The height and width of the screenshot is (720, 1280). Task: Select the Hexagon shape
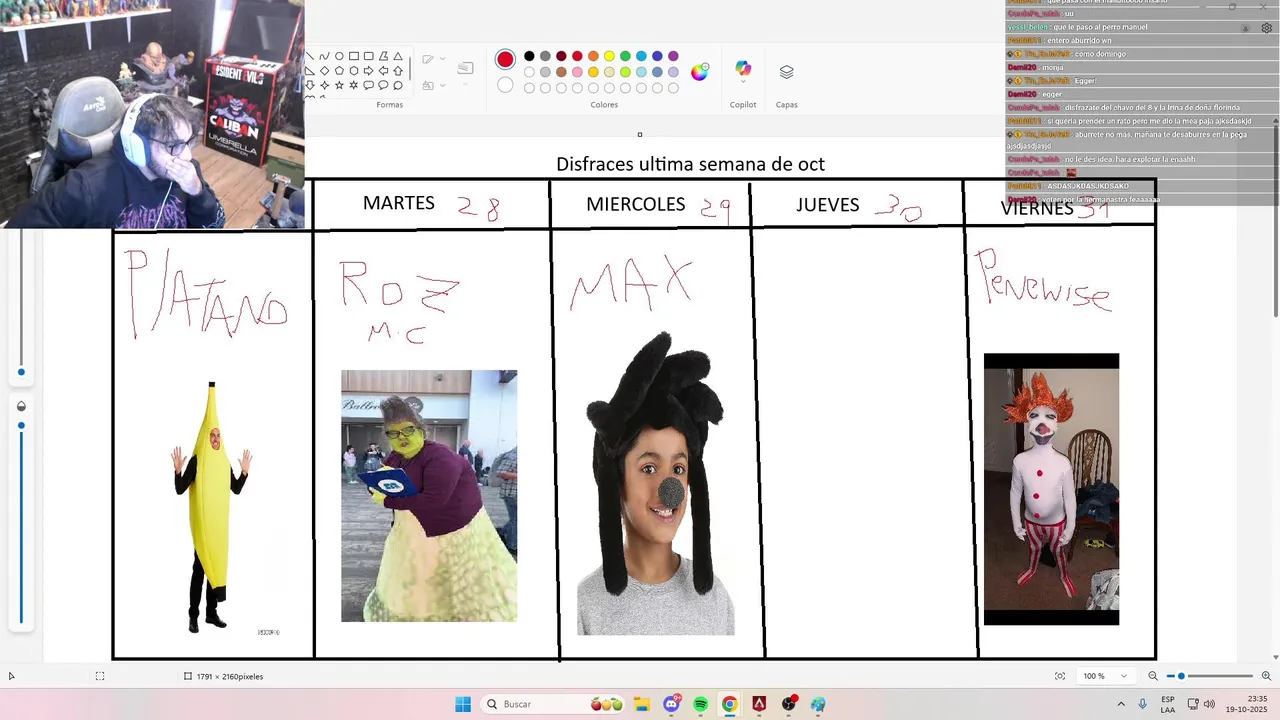tap(354, 71)
